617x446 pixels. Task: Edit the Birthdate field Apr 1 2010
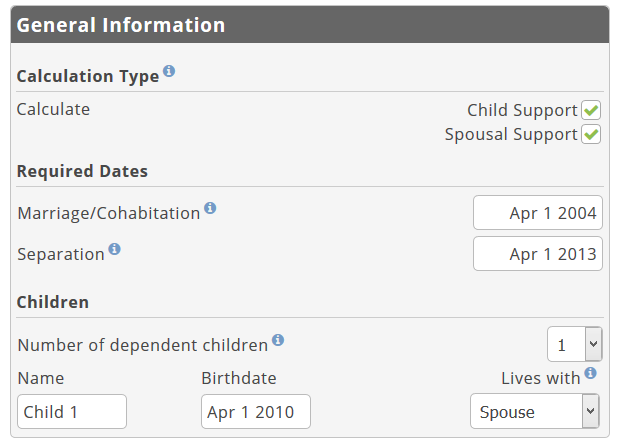pos(256,412)
